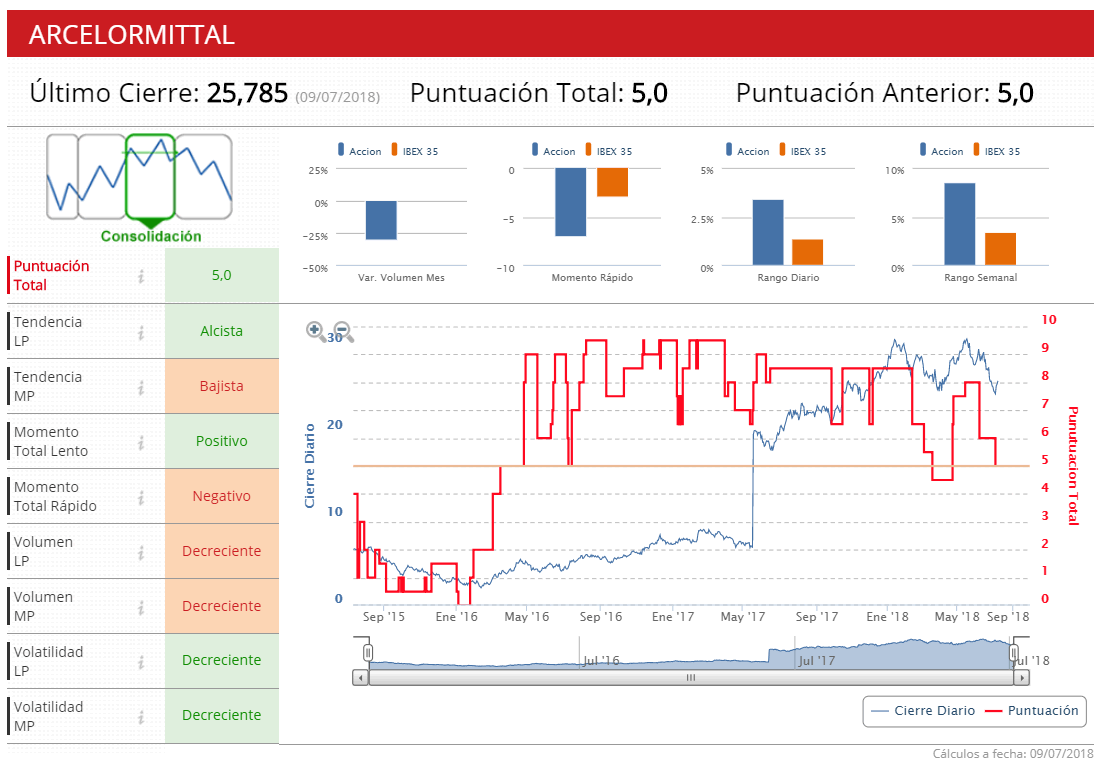Open info icon for Volatilidad LP row
Screen dimensions: 1106x767
point(141,661)
